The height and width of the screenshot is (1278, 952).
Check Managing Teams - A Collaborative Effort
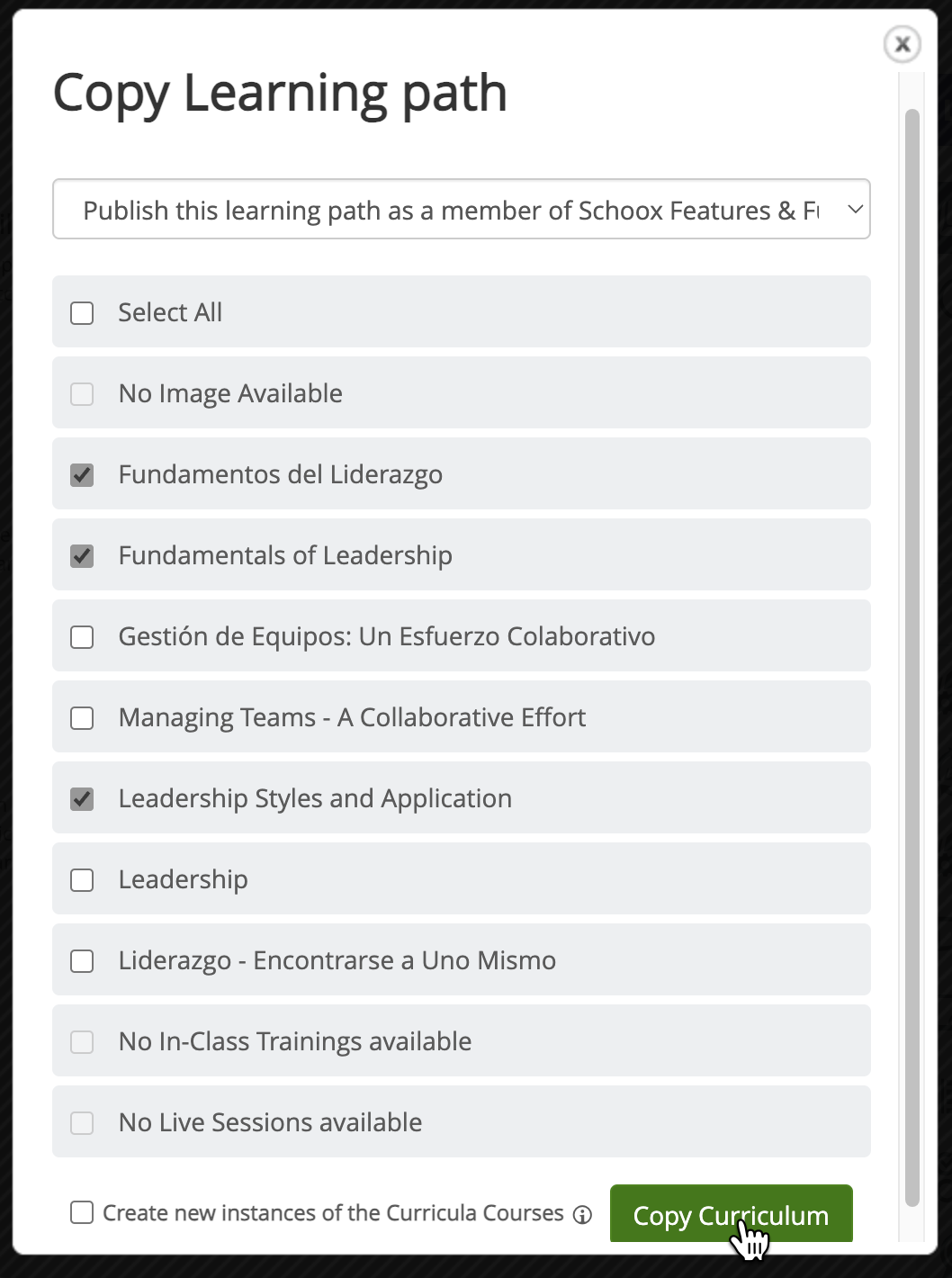tap(82, 717)
